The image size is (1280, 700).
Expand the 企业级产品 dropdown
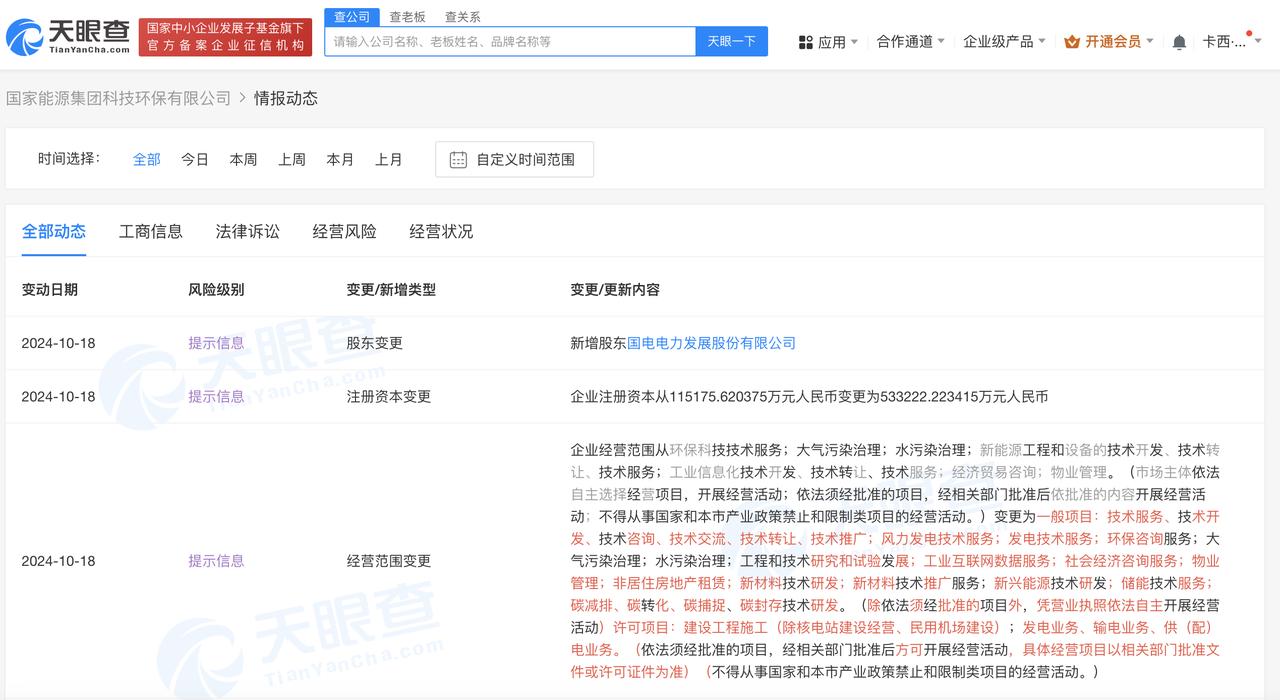pos(1004,42)
